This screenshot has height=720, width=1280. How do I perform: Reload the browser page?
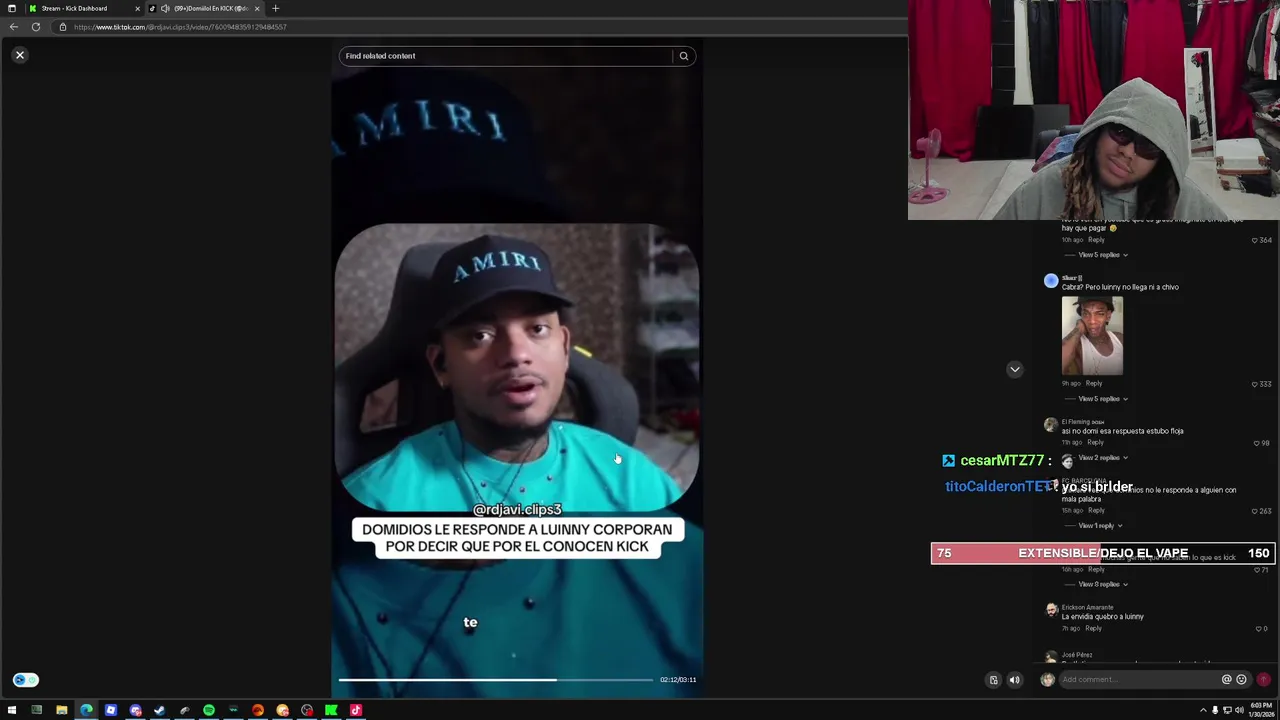tap(36, 27)
